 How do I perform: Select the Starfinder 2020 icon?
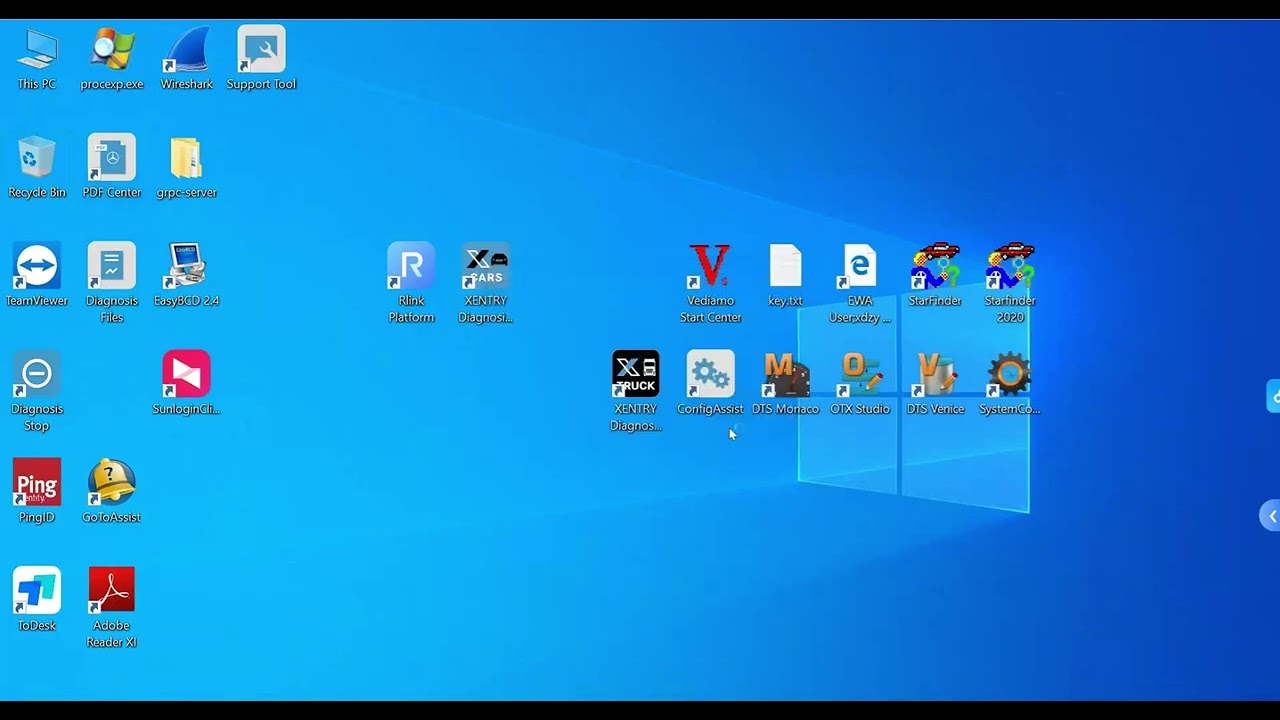1010,266
